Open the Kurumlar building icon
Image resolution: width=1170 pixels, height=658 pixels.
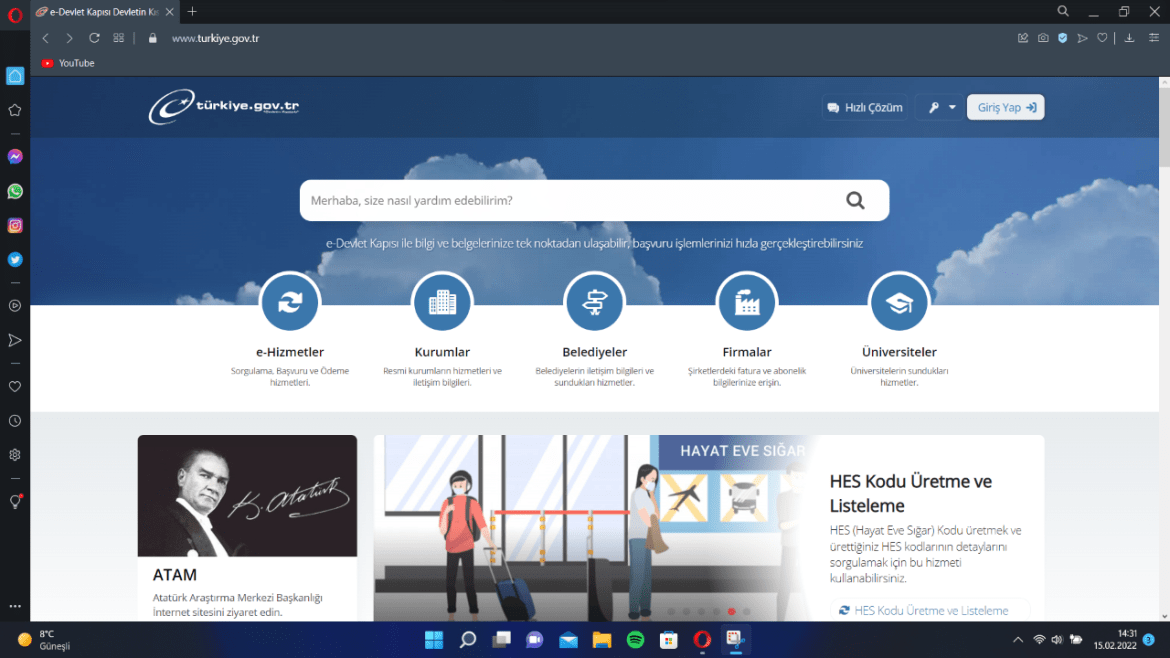[442, 302]
